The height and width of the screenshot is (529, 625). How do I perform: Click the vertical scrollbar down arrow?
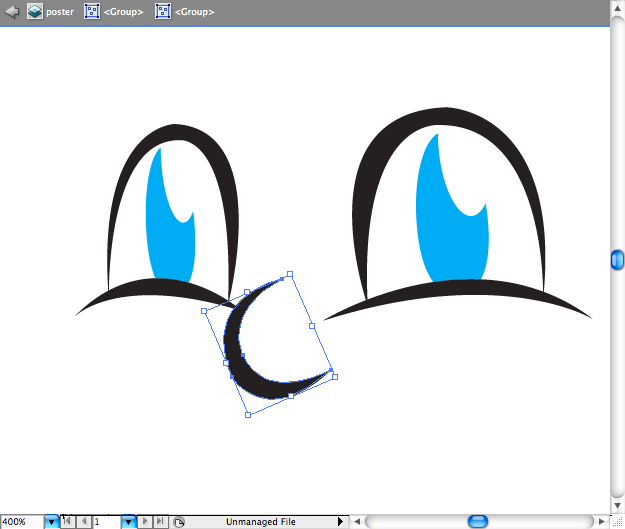[x=617, y=505]
